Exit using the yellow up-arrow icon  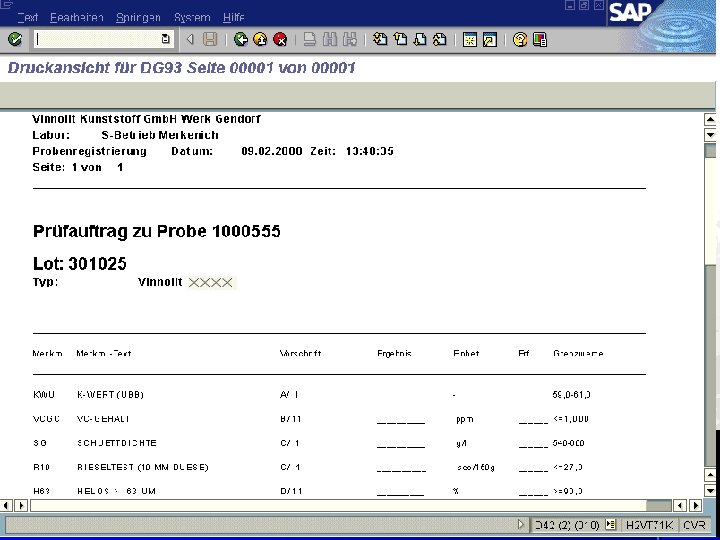260,39
